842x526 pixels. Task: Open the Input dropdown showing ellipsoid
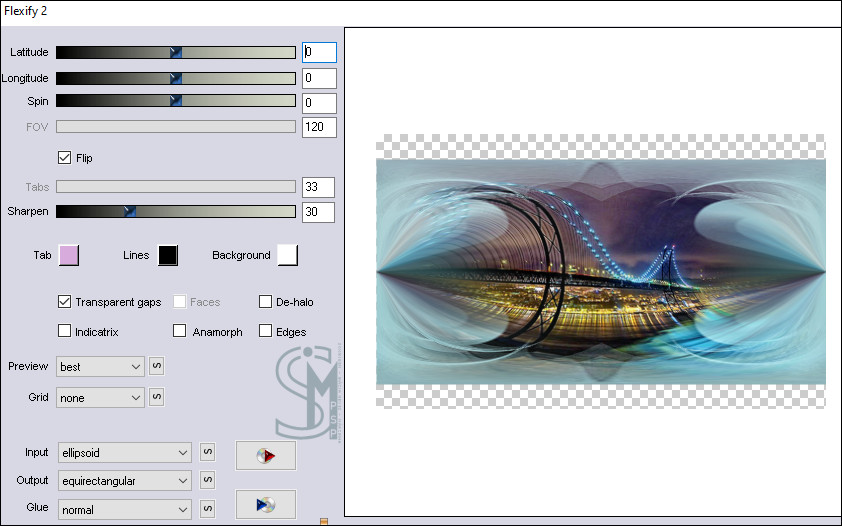[x=124, y=453]
